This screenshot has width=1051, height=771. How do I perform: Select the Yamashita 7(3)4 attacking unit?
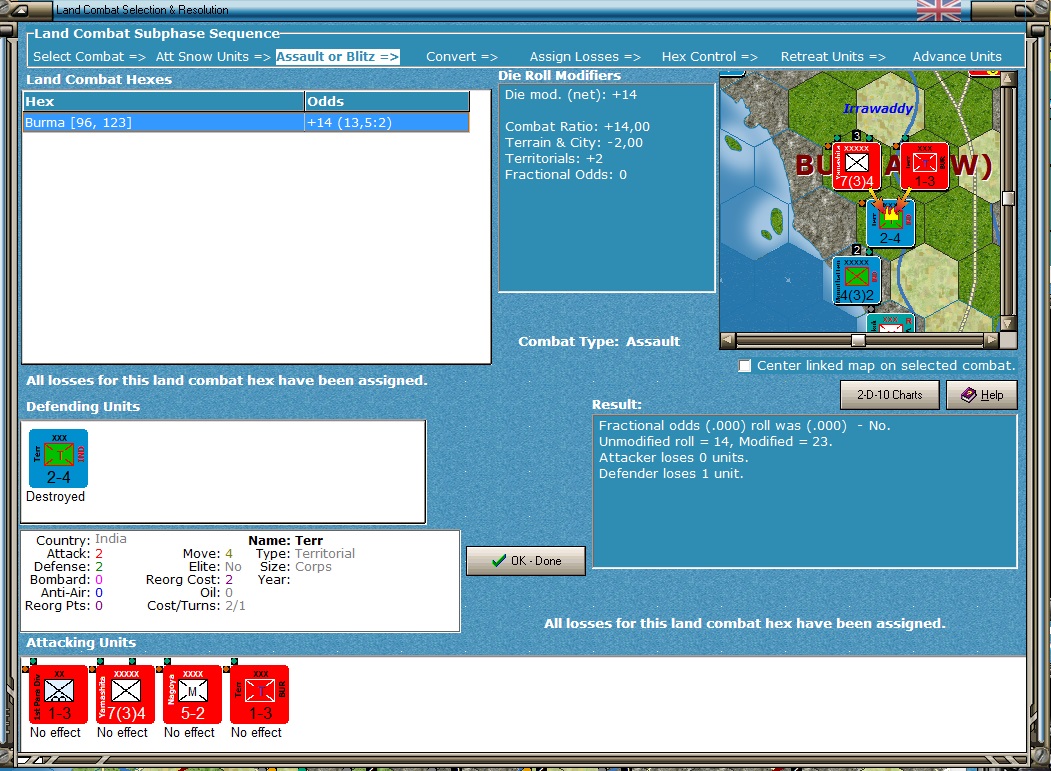(x=125, y=695)
